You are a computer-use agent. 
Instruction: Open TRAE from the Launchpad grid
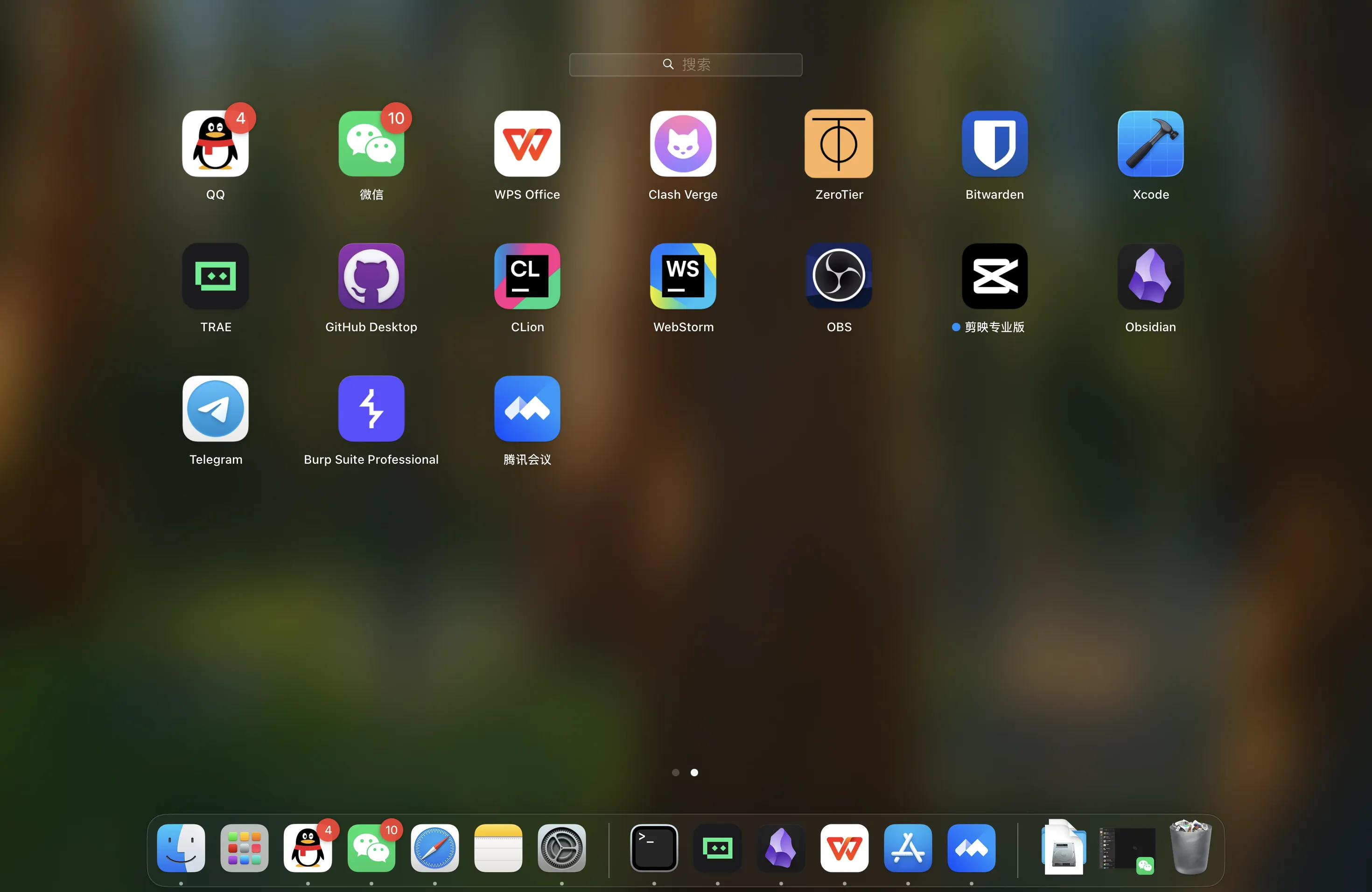point(216,277)
